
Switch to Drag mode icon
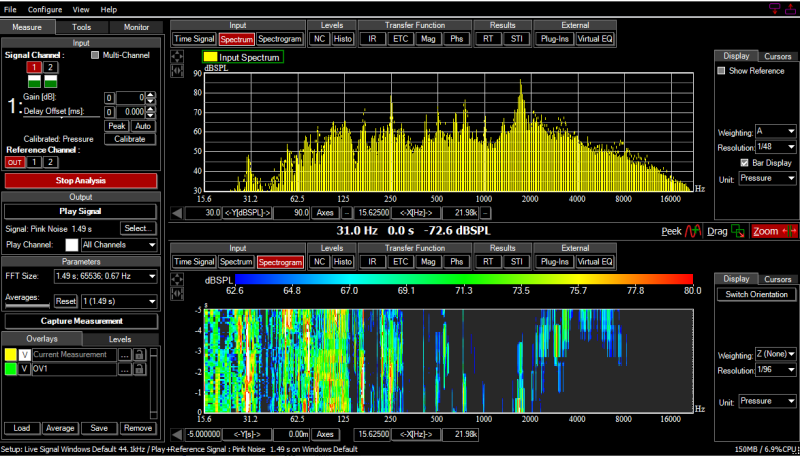(x=738, y=230)
